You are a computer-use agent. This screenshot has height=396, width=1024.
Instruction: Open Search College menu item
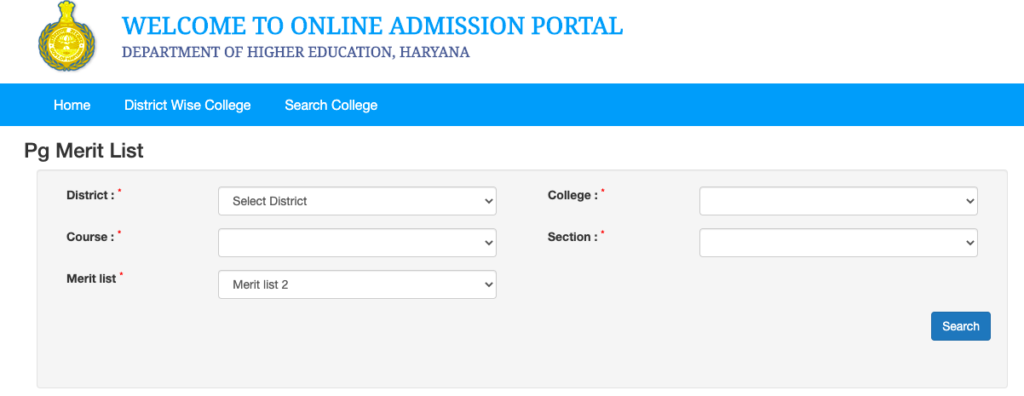331,105
